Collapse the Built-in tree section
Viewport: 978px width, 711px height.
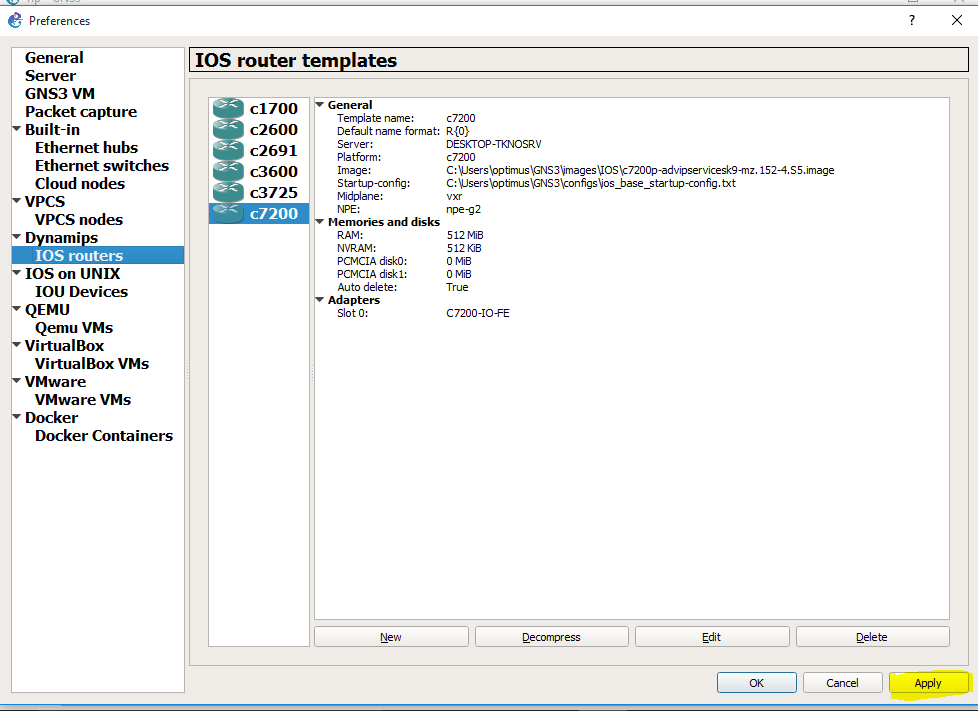[x=17, y=129]
